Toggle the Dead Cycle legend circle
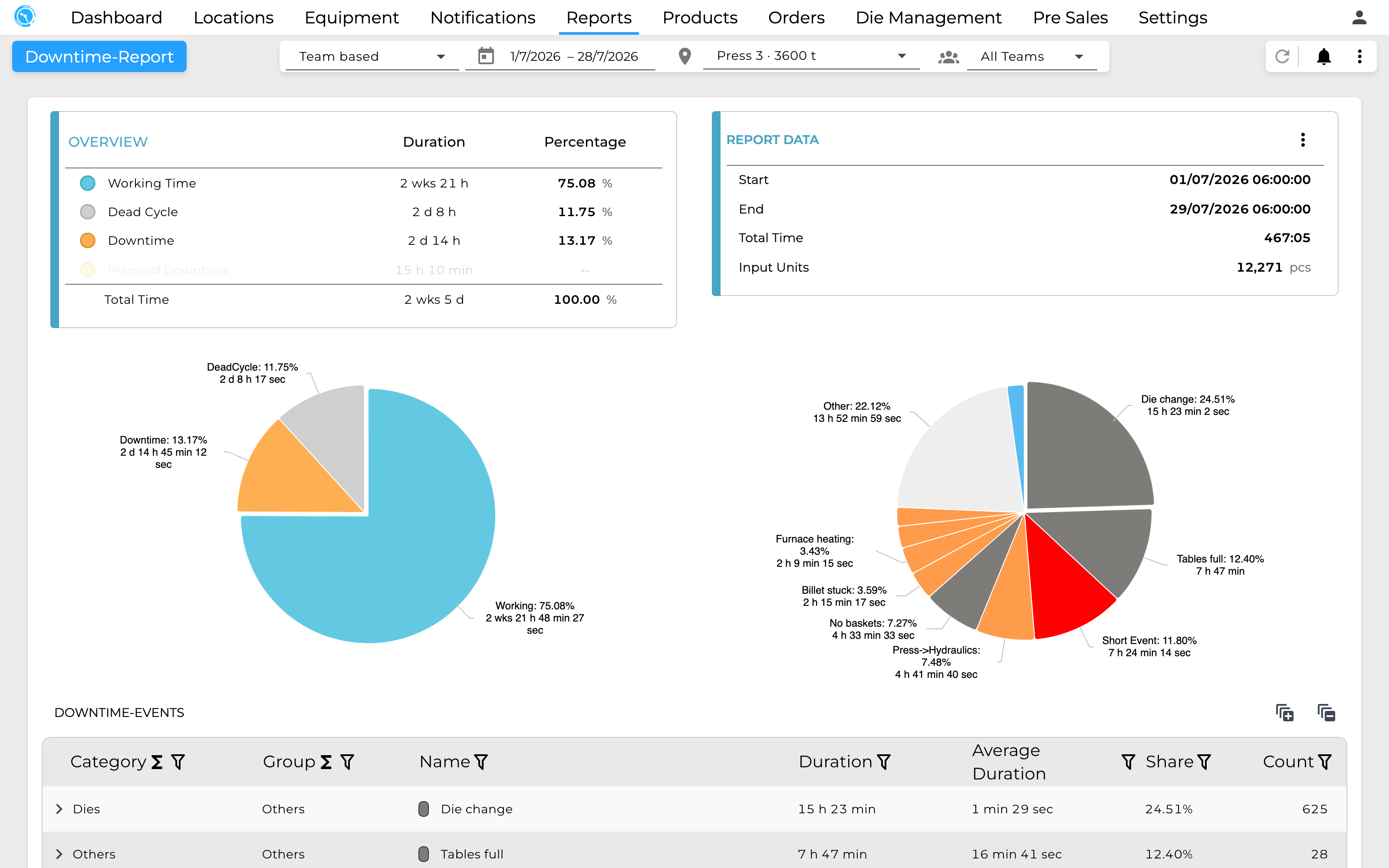Image resolution: width=1389 pixels, height=868 pixels. point(88,212)
